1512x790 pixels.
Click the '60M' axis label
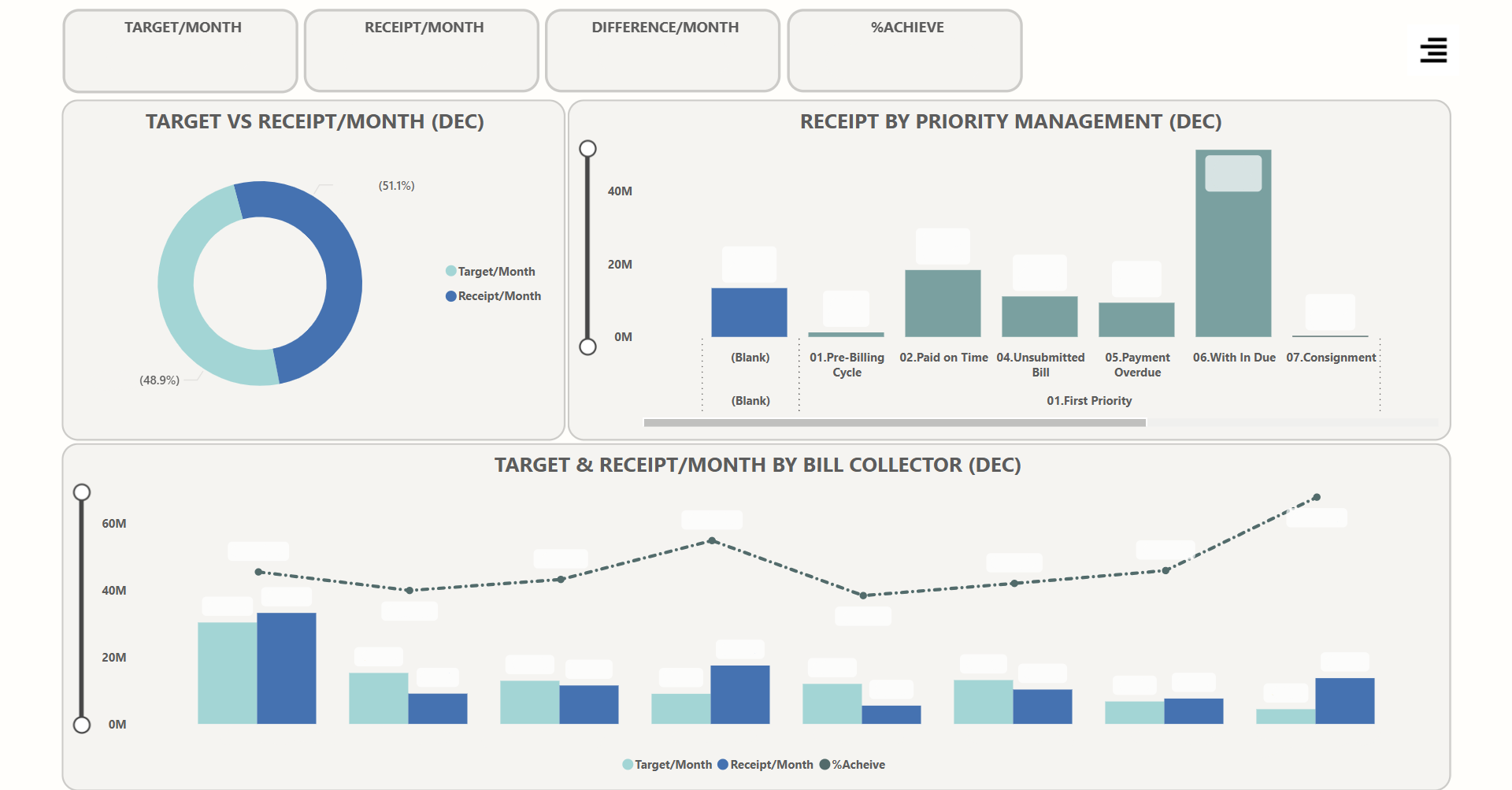(x=114, y=524)
